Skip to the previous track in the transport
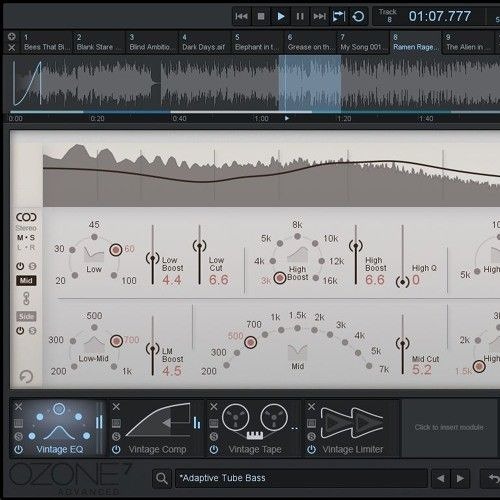This screenshot has height=500, width=500. pos(241,16)
